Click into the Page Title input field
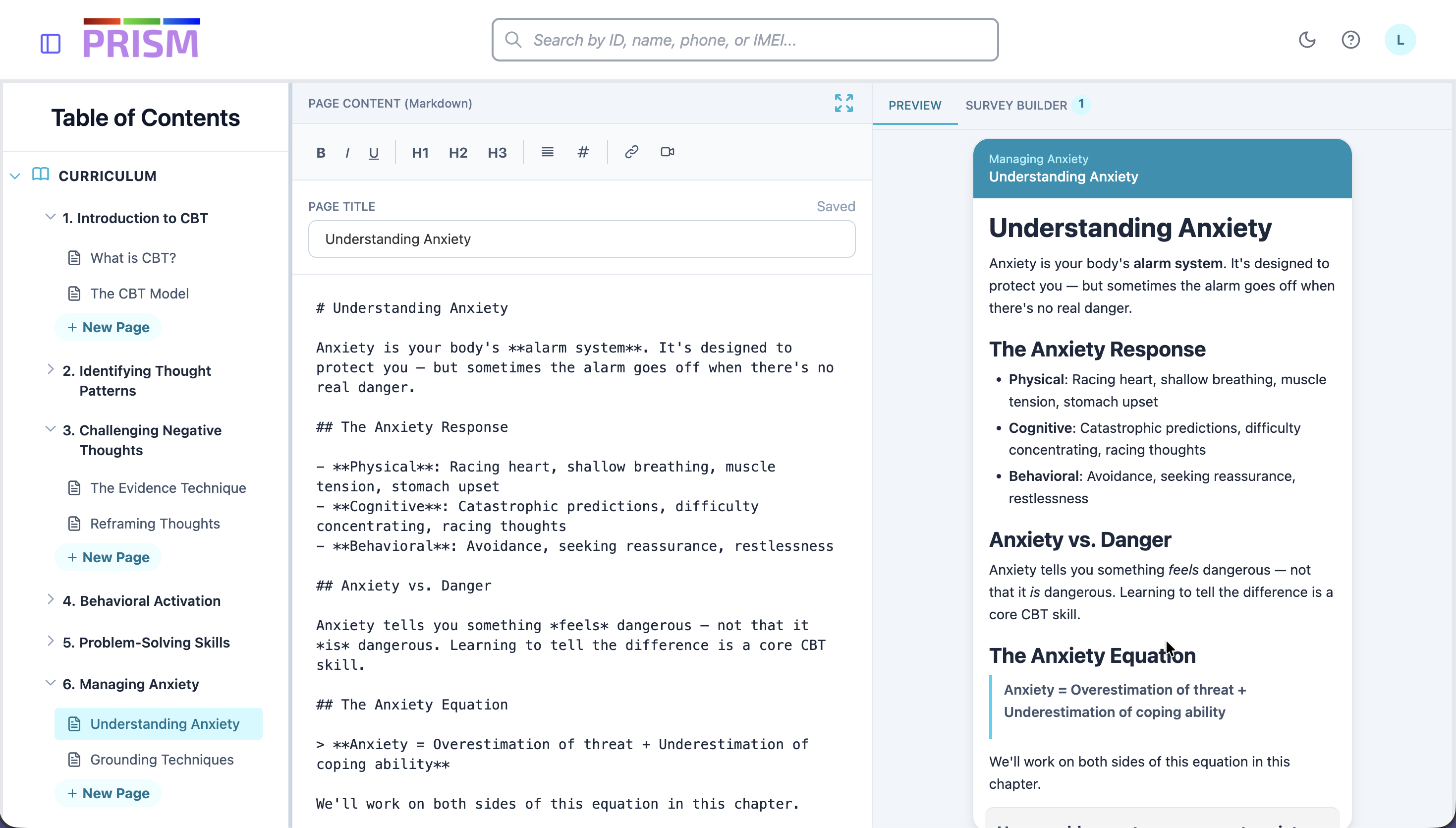The height and width of the screenshot is (828, 1456). point(581,239)
